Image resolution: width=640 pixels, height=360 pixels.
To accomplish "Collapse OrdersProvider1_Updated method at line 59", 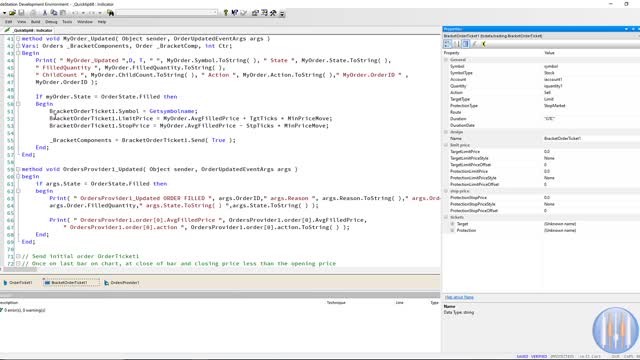I will click(x=18, y=169).
